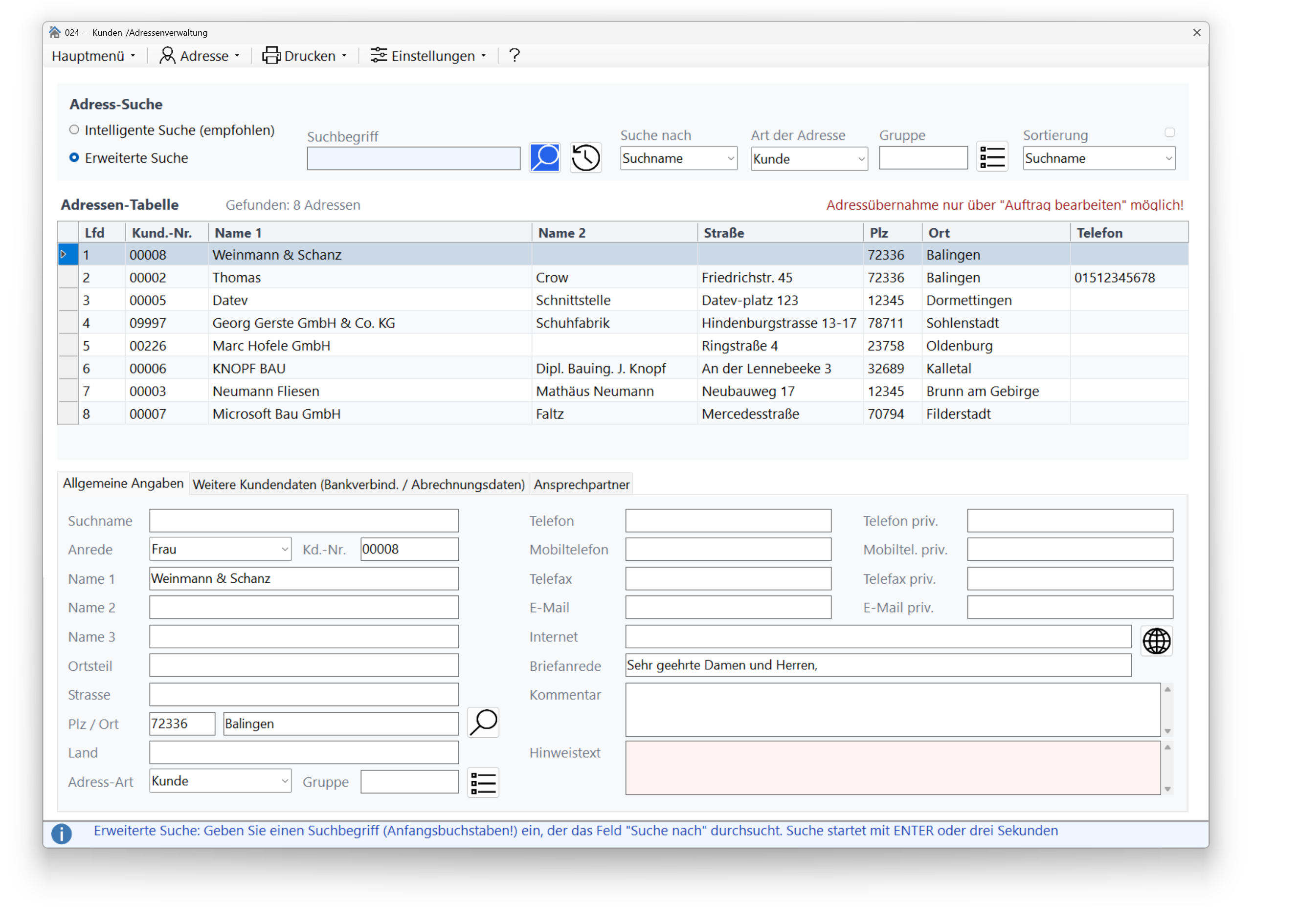Click magnifier icon next to Plz / Ort
1299x924 pixels.
click(483, 723)
